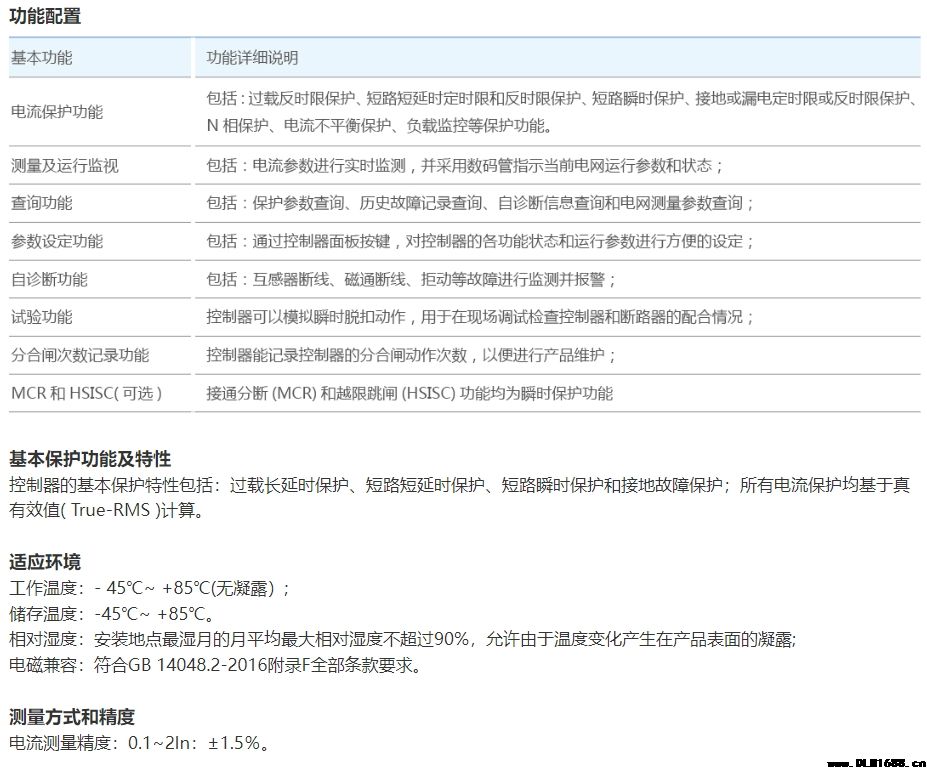Screen dimensions: 927x770
Task: Click the 适应环境 section heading
Action: pos(45,561)
